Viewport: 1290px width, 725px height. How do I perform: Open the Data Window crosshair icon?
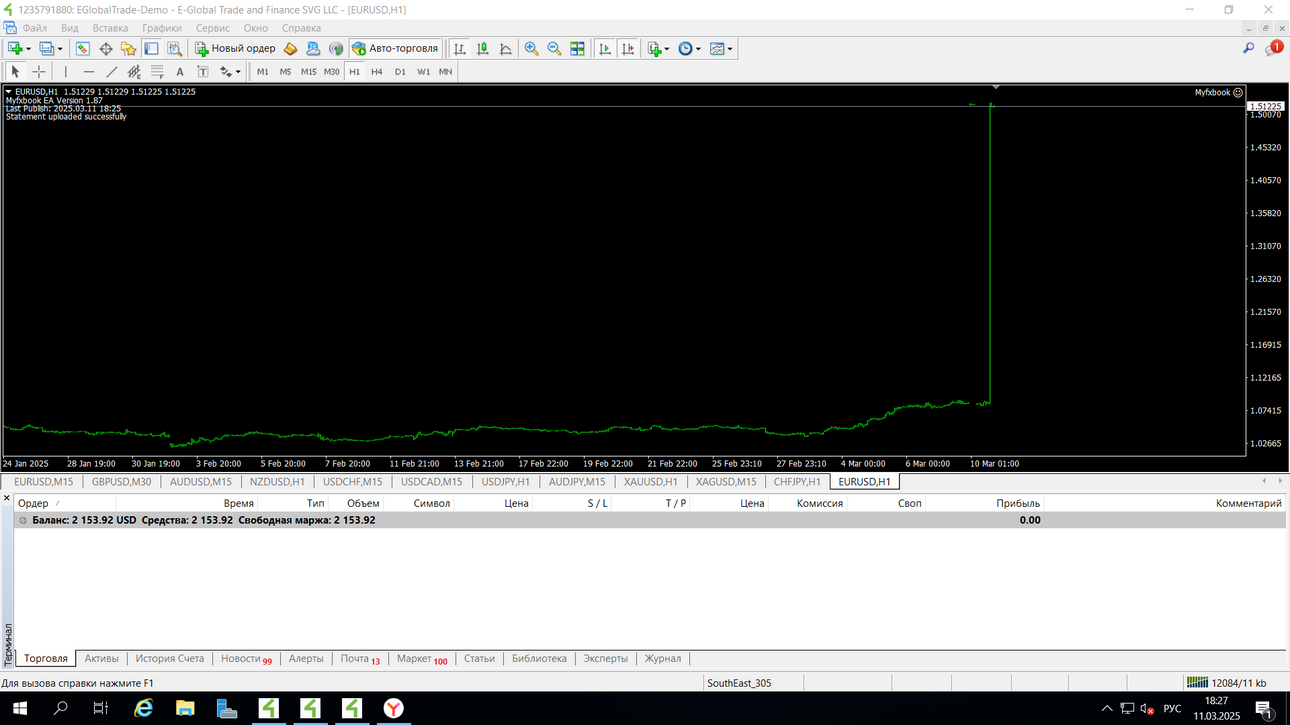pos(105,48)
